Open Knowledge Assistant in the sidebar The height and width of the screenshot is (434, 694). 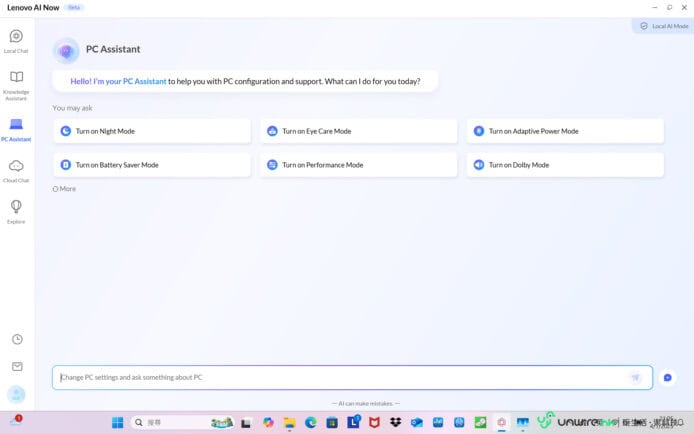coord(16,85)
